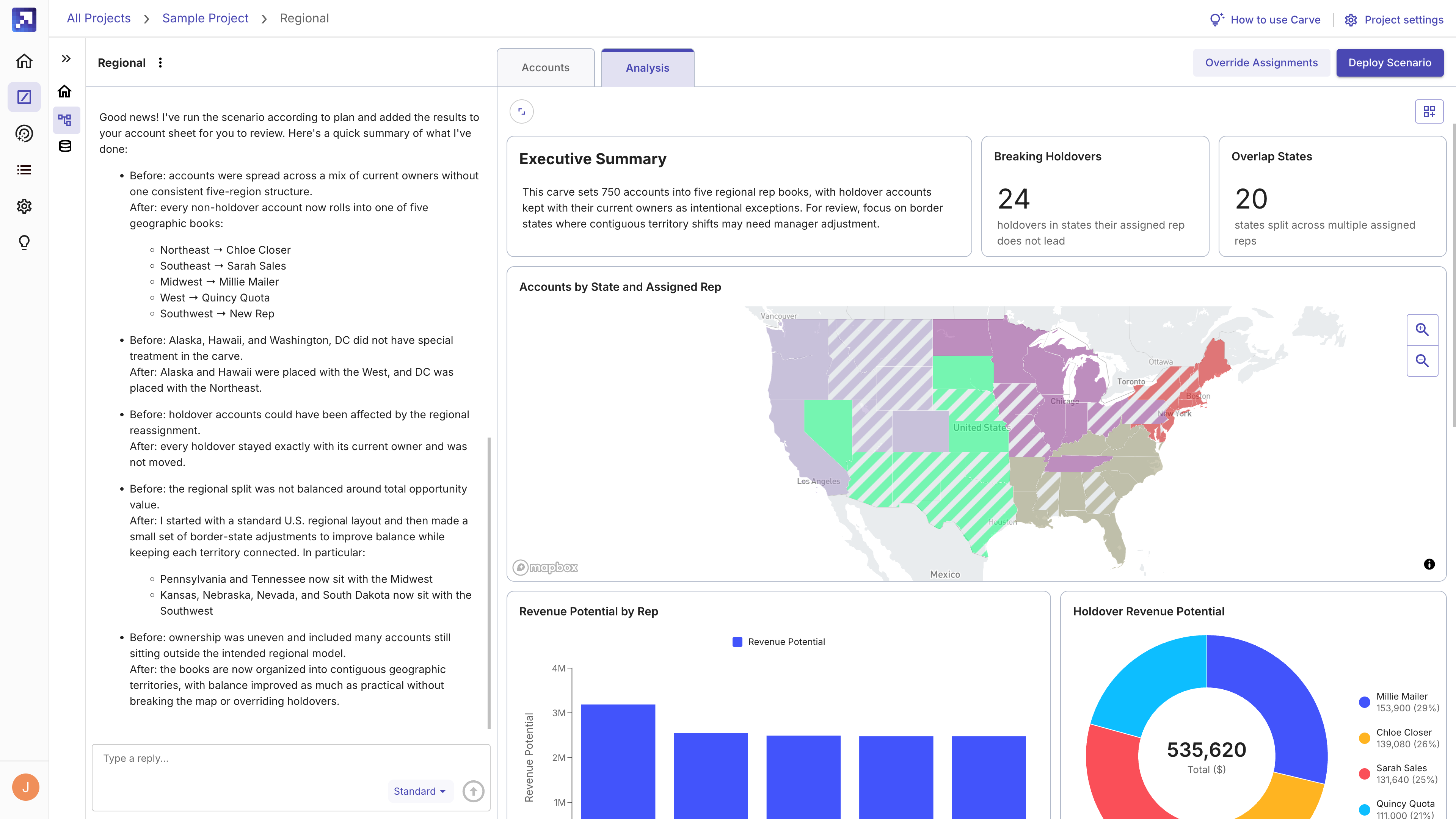
Task: Open the home icon in main sidebar
Action: tap(24, 61)
